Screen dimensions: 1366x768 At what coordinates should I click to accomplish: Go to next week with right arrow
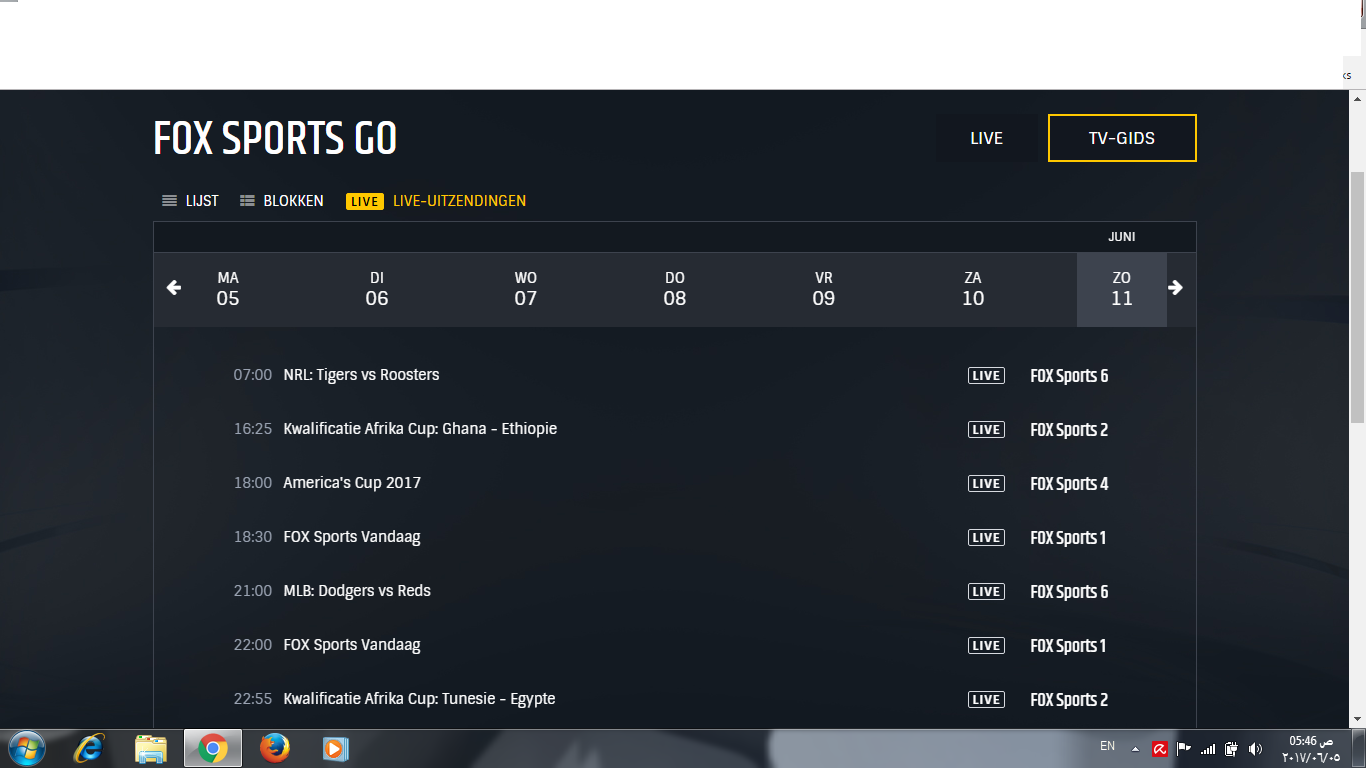click(1176, 288)
